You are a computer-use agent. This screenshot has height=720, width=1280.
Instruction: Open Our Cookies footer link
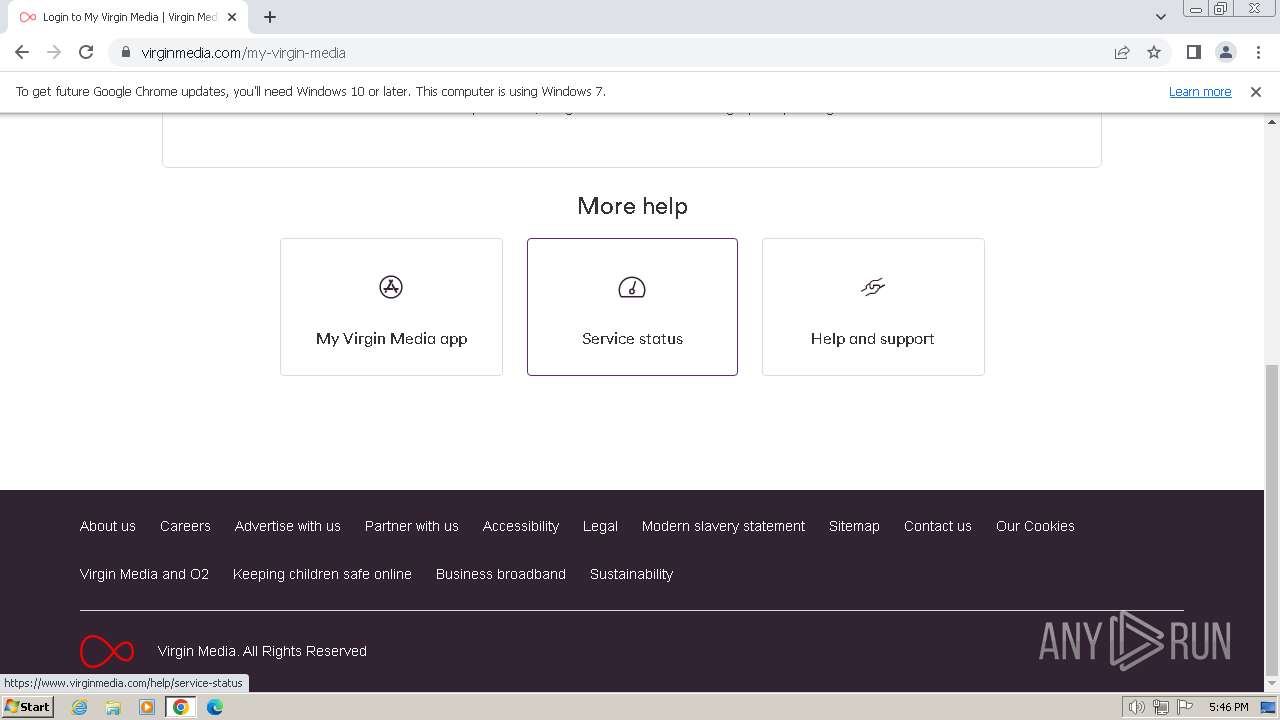point(1035,526)
